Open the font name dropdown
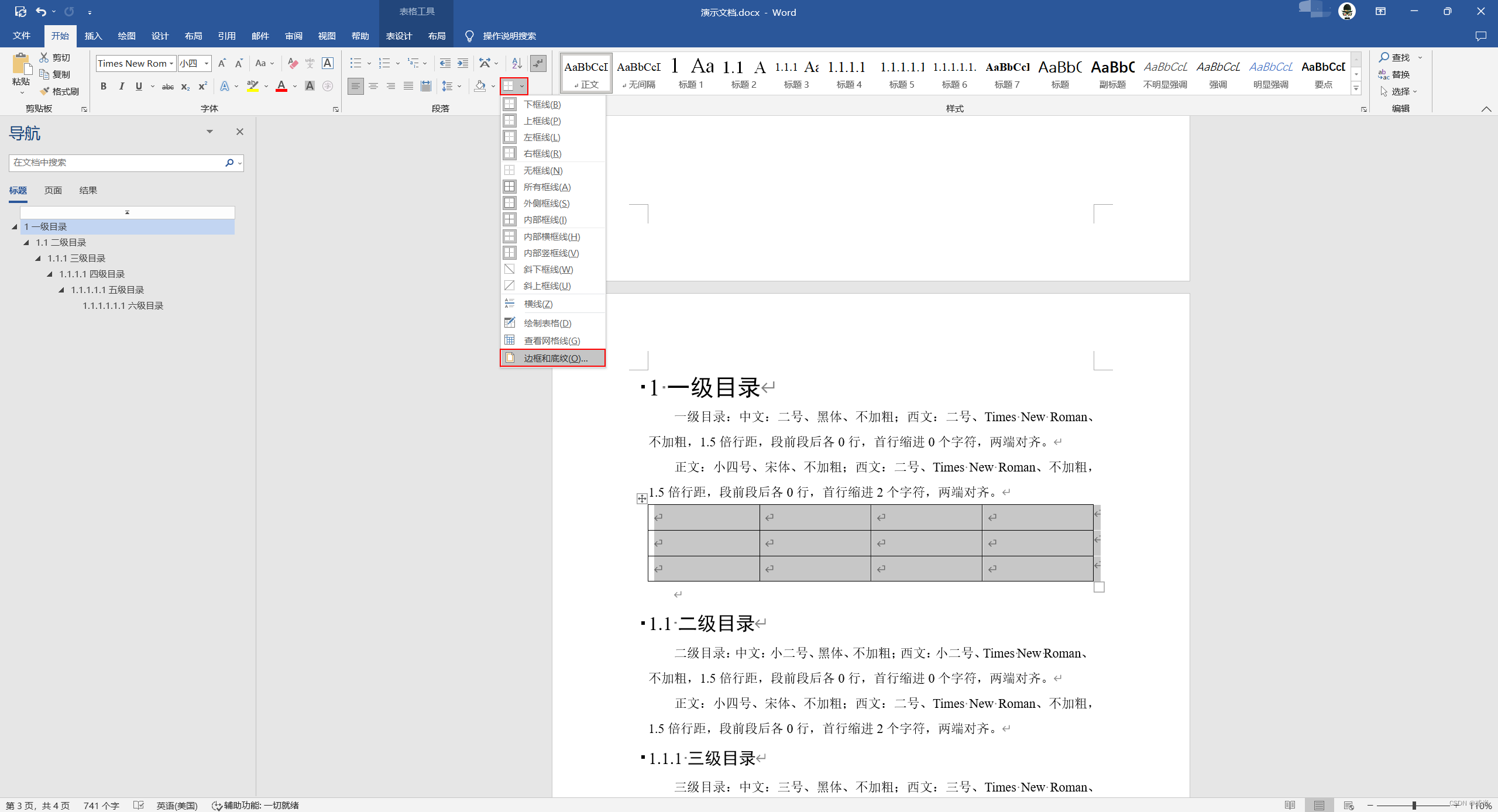The image size is (1498, 812). click(171, 63)
